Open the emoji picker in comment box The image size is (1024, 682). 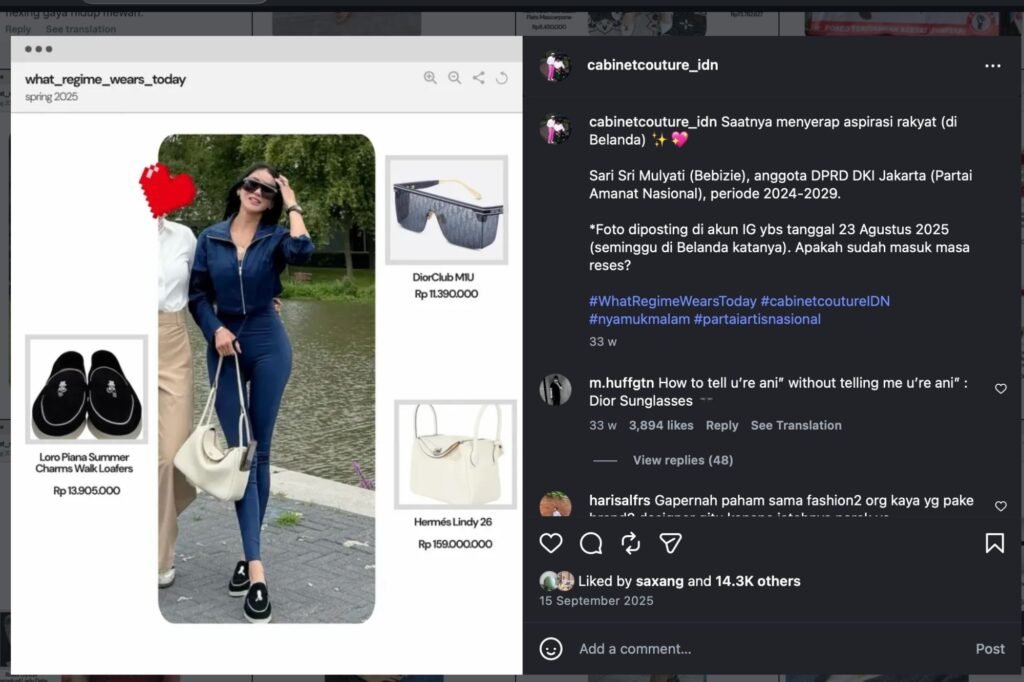[x=551, y=649]
